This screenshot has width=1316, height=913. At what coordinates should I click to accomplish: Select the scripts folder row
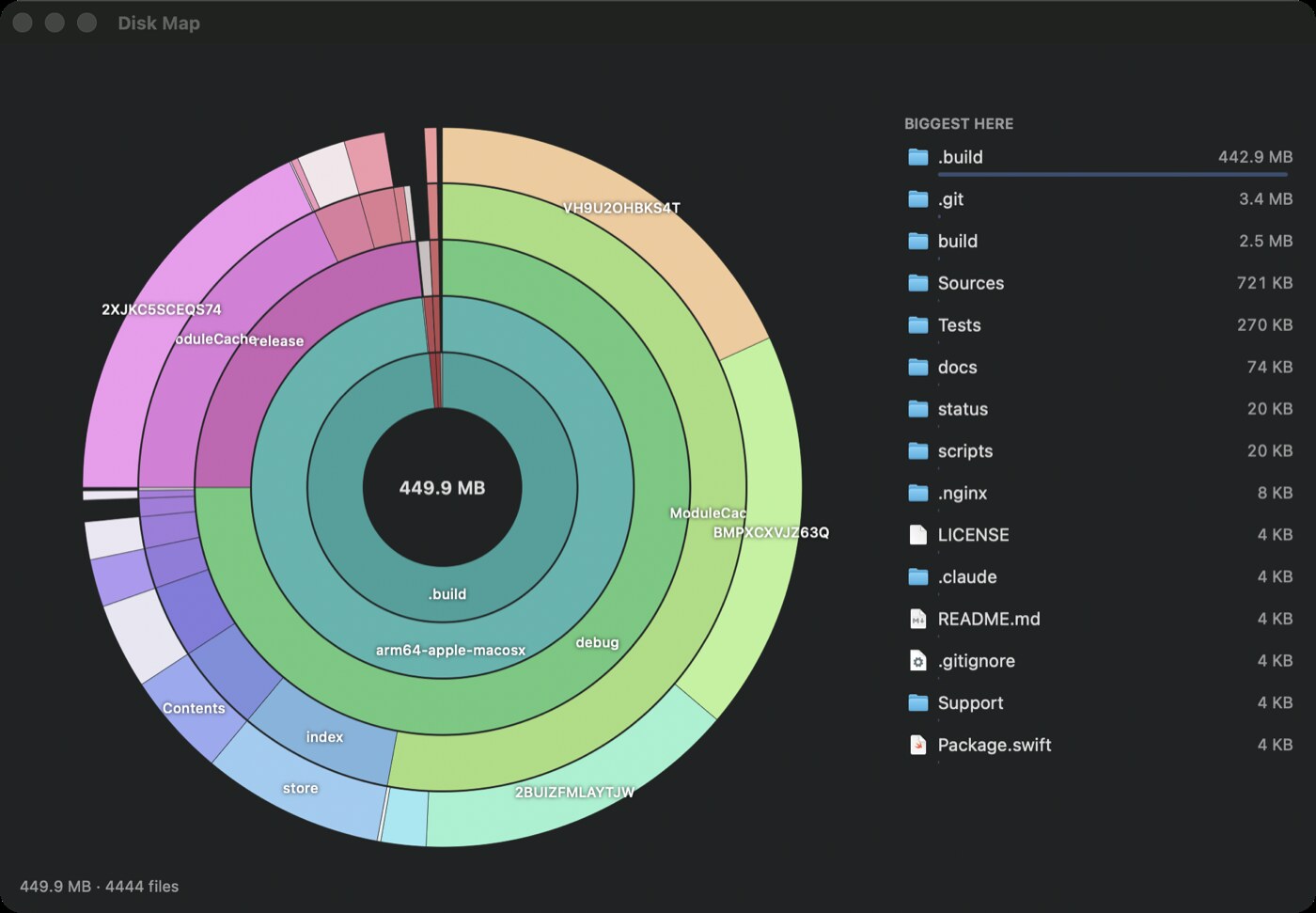point(1099,451)
